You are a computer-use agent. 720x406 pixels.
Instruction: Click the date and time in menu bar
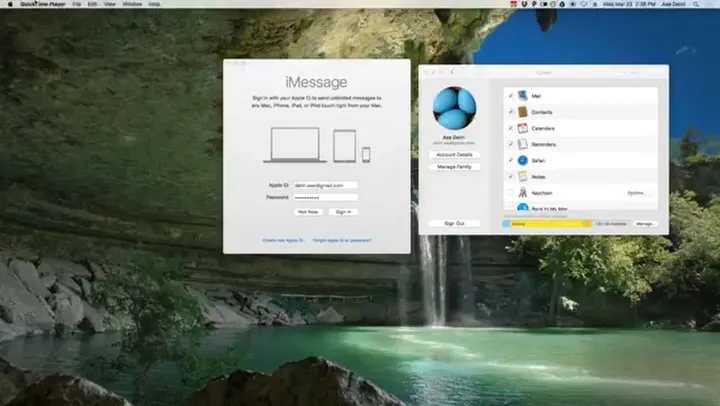point(629,4)
